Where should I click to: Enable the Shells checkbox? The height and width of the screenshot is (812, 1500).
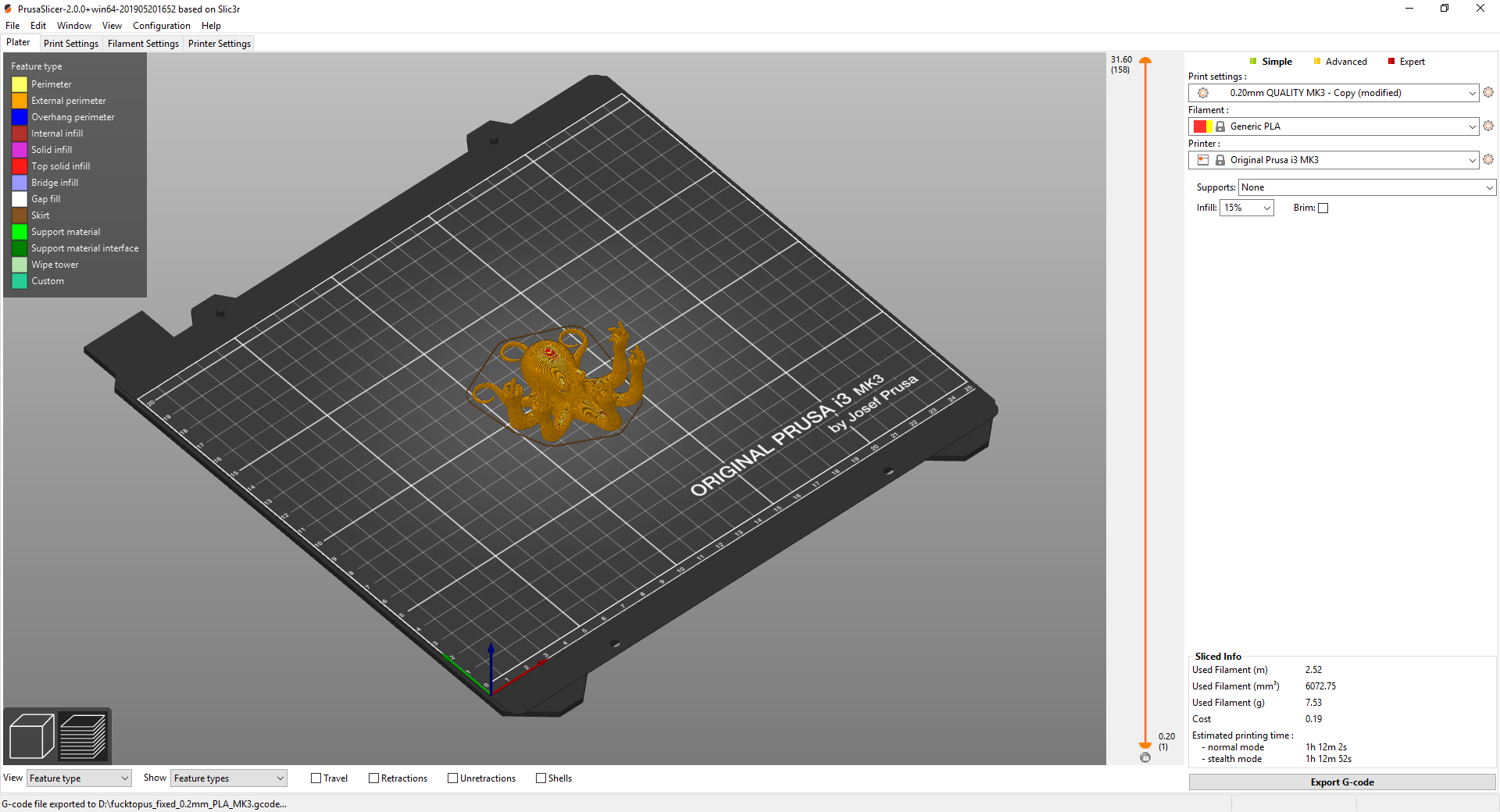(x=541, y=778)
